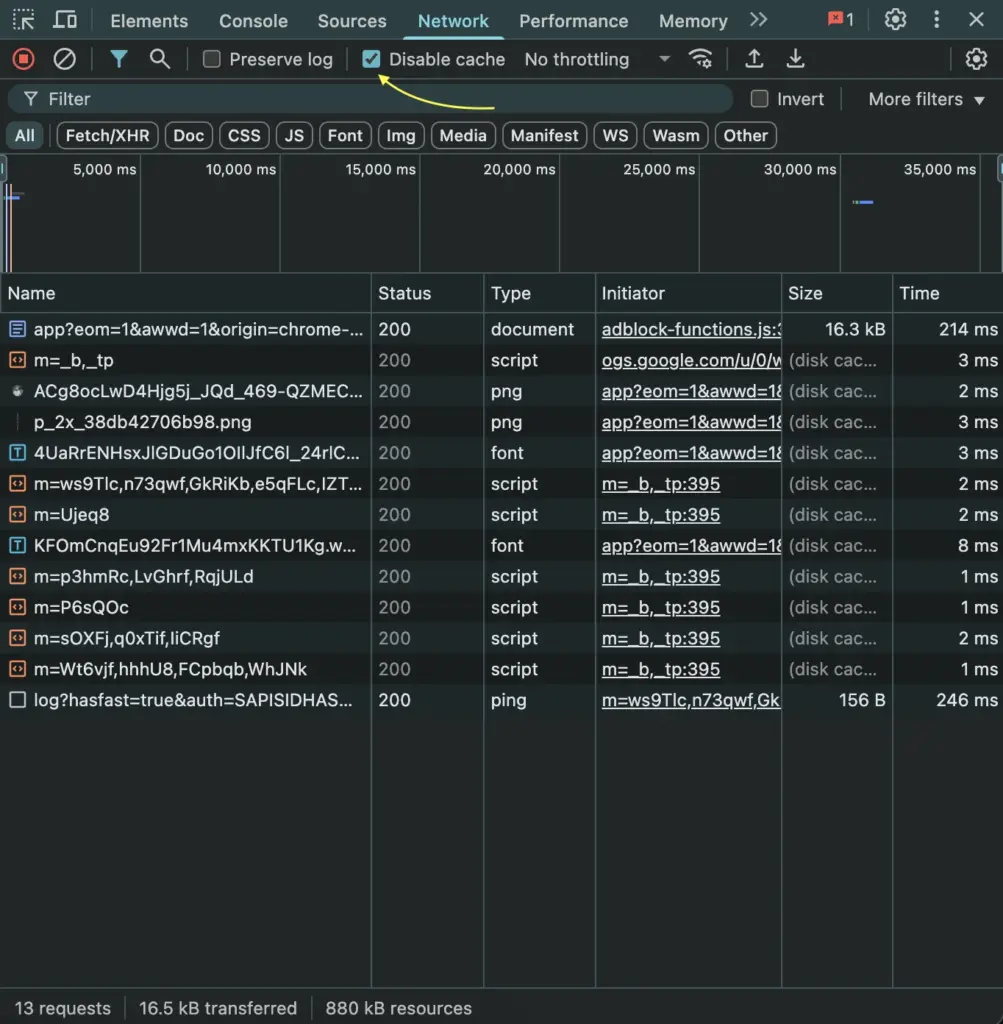Viewport: 1003px width, 1024px height.
Task: Enable the Preserve log checkbox
Action: (212, 59)
